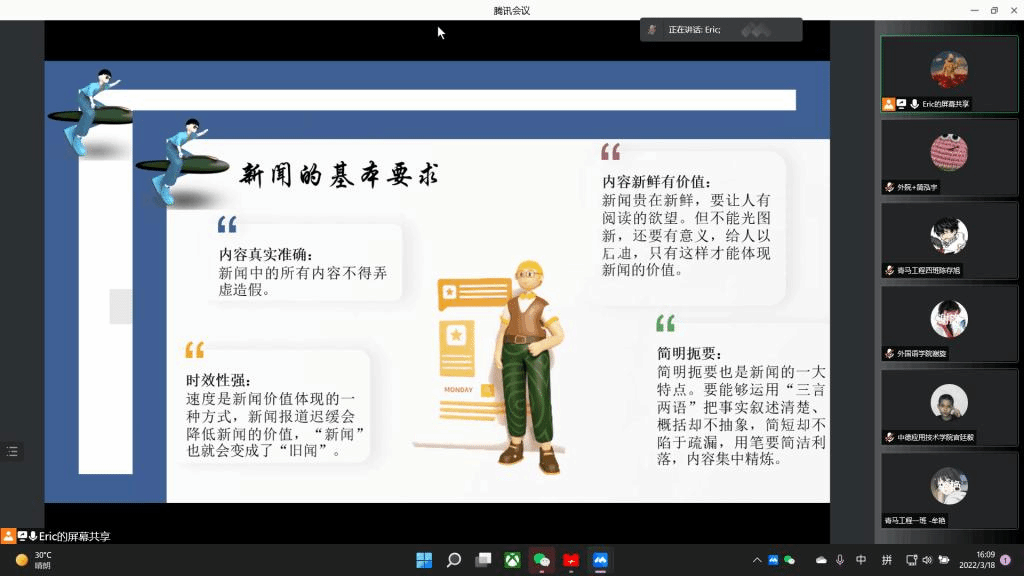1024x576 pixels.
Task: Expand hidden system tray icons chevron
Action: tap(757, 560)
